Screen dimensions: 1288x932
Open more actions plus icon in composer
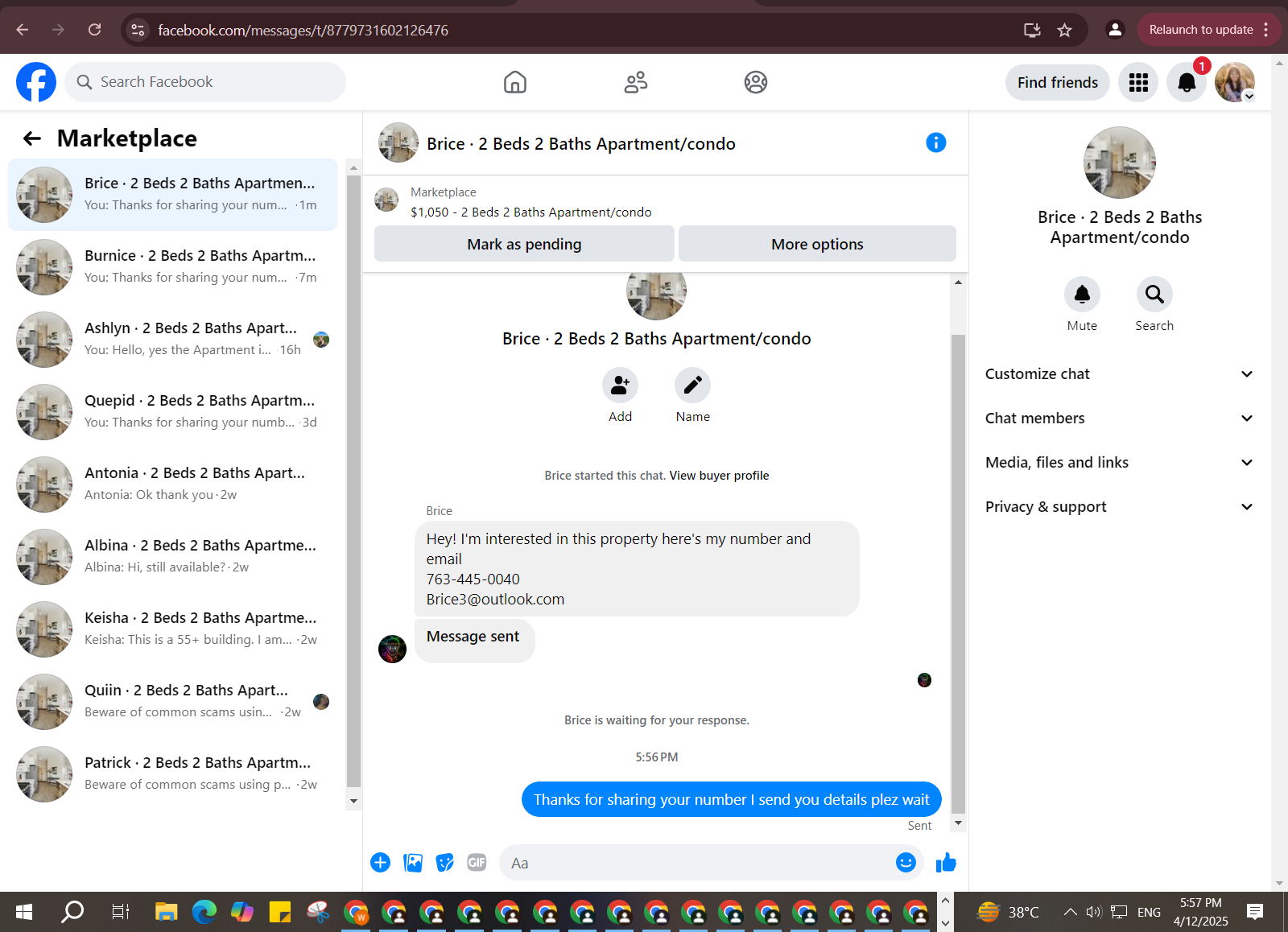pyautogui.click(x=380, y=863)
